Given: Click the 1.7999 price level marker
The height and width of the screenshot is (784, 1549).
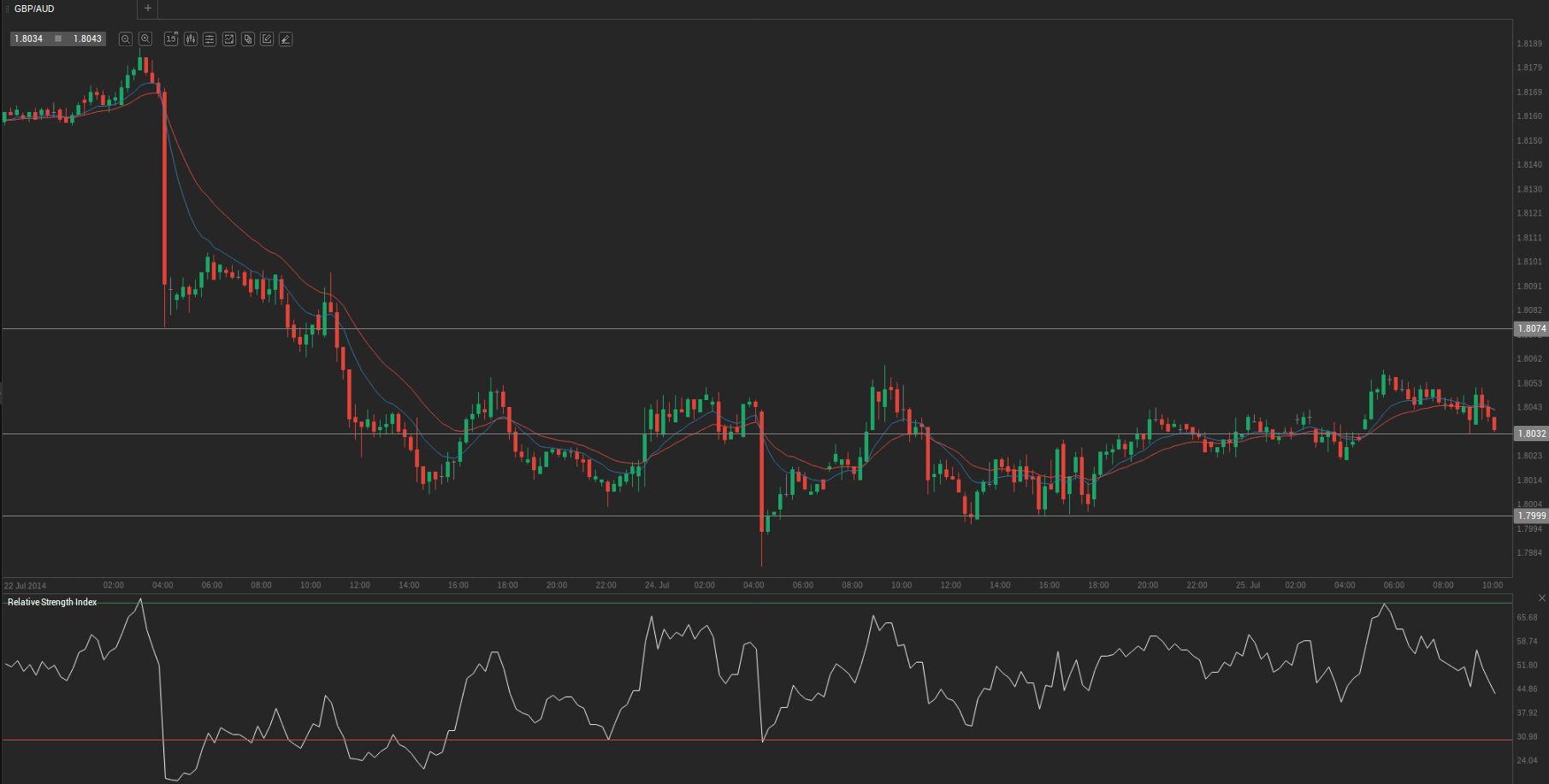Looking at the screenshot, I should tap(1531, 516).
